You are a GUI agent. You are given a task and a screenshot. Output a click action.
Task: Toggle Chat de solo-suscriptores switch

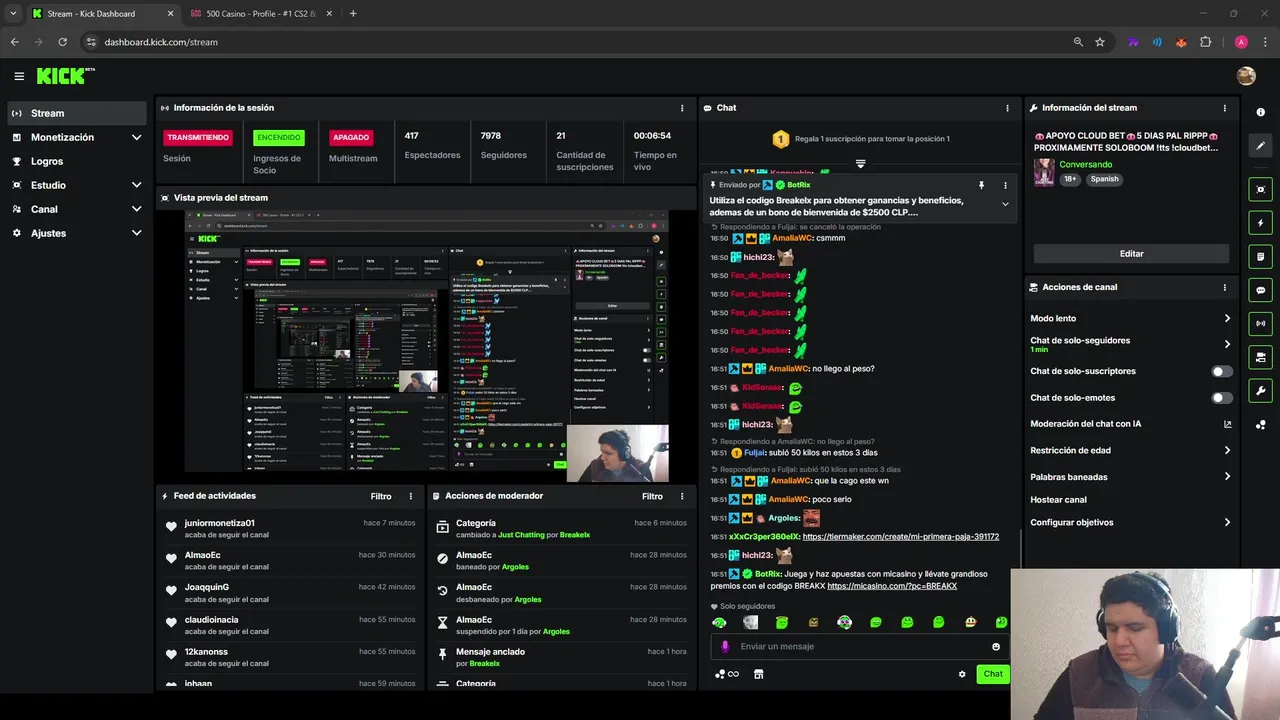(x=1222, y=371)
